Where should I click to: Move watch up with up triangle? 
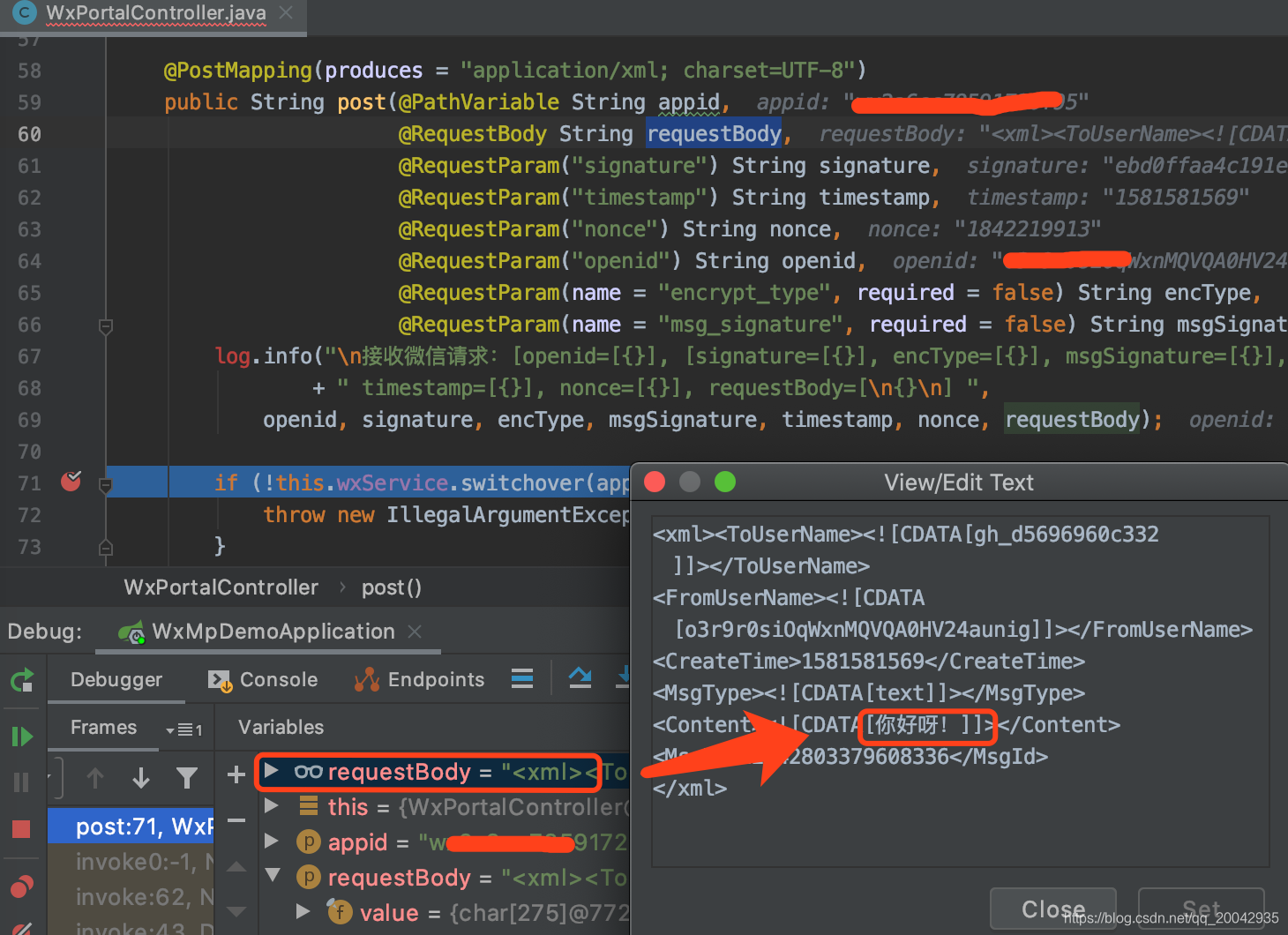(236, 867)
